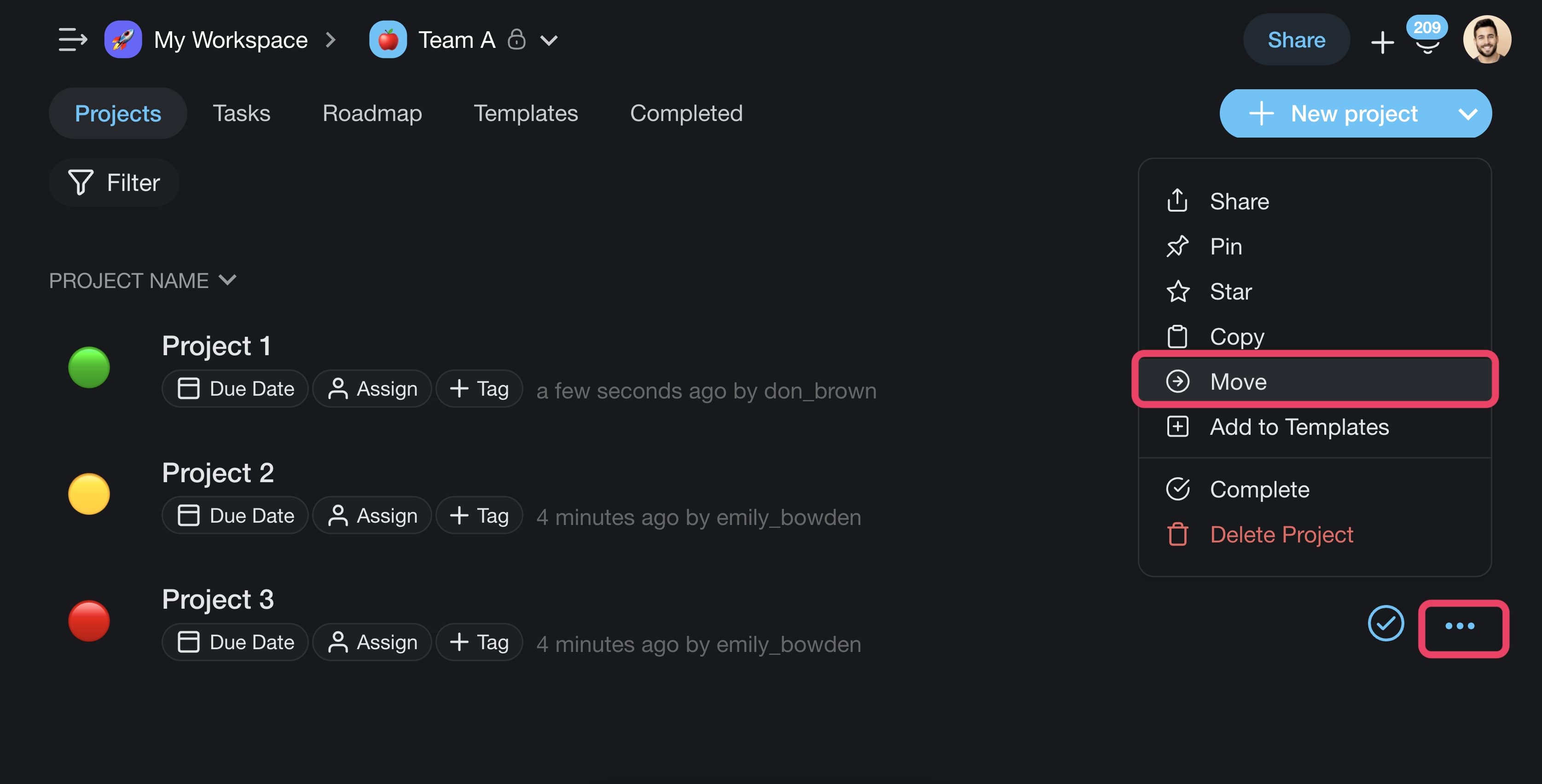Click the Team A lock icon

516,40
